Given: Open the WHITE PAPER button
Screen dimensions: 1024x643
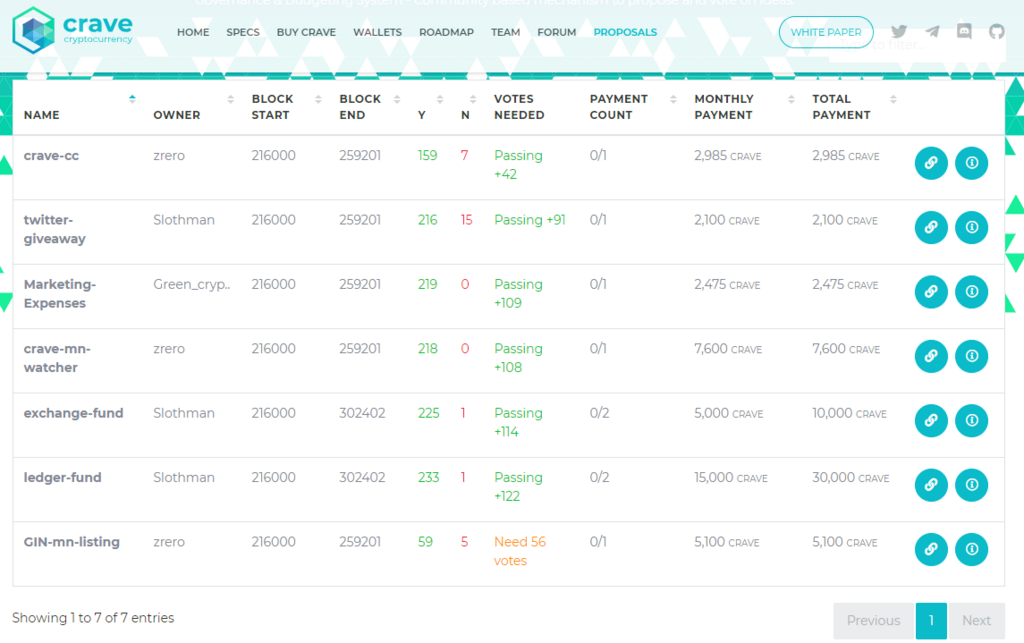Looking at the screenshot, I should coord(826,32).
